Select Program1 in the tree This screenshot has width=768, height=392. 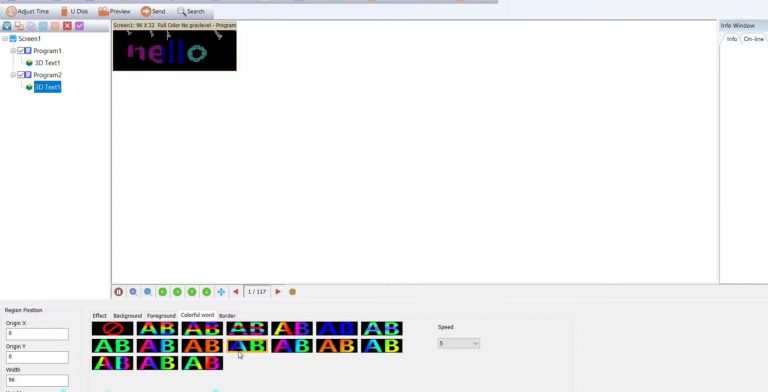pyautogui.click(x=47, y=50)
